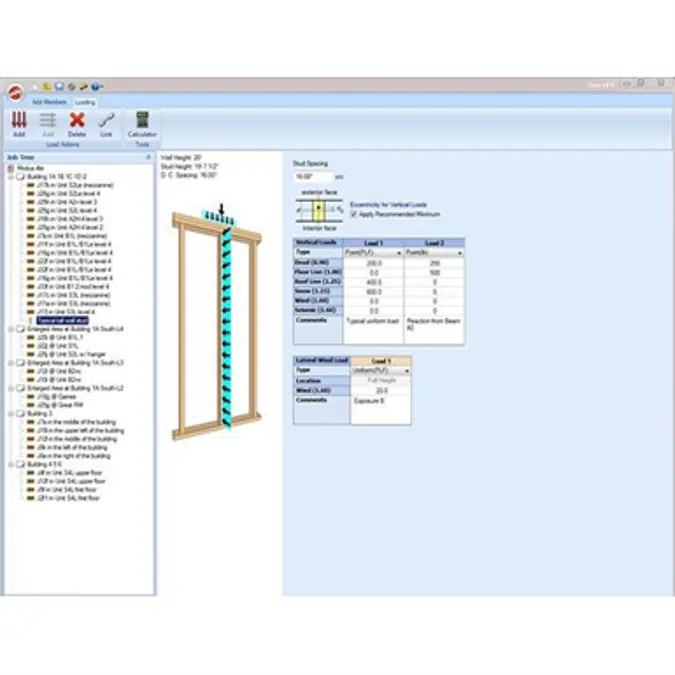Select the Typical tall wall stud item
This screenshot has height=675, width=675.
point(63,319)
